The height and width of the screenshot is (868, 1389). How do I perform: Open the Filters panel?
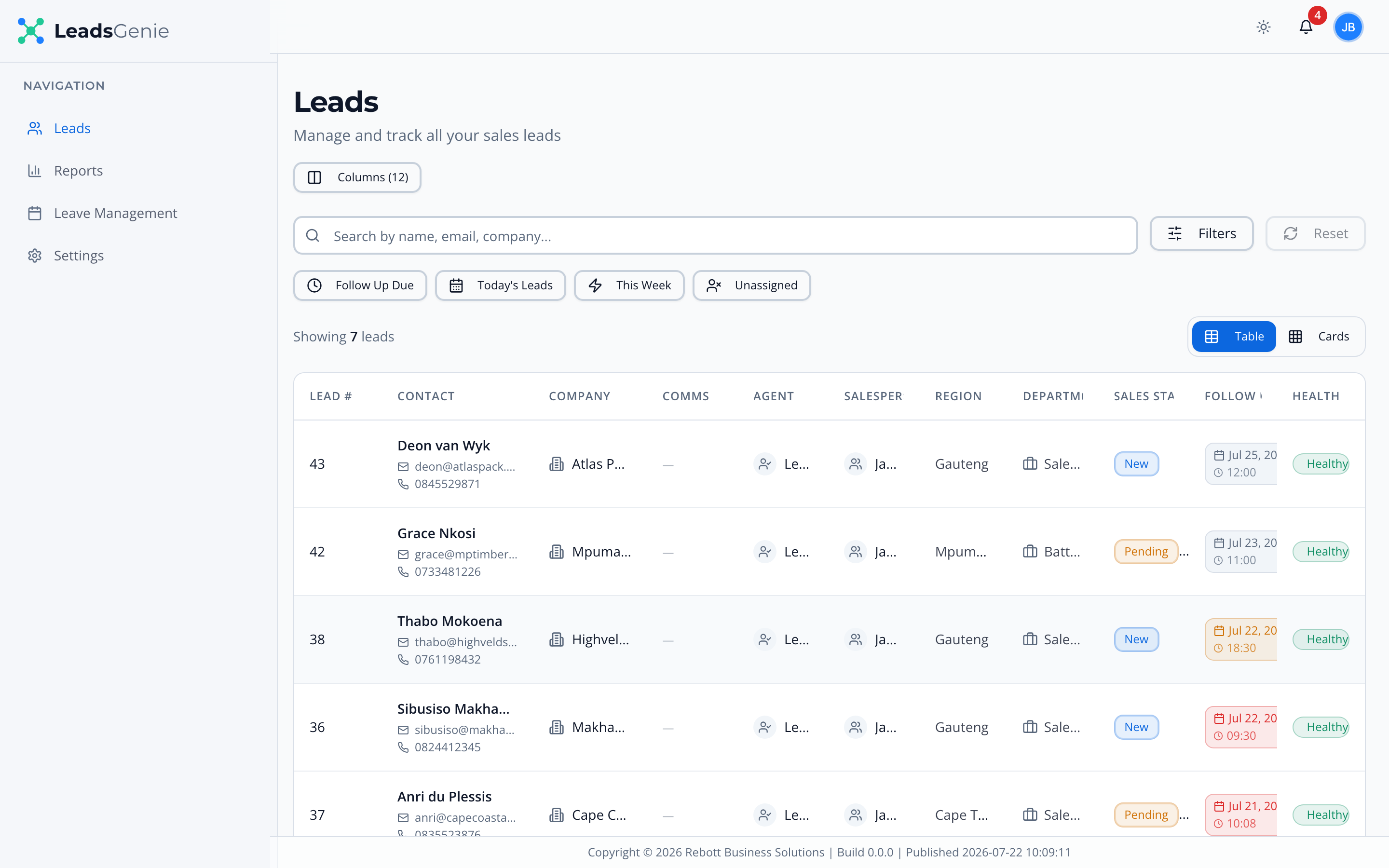(x=1201, y=234)
